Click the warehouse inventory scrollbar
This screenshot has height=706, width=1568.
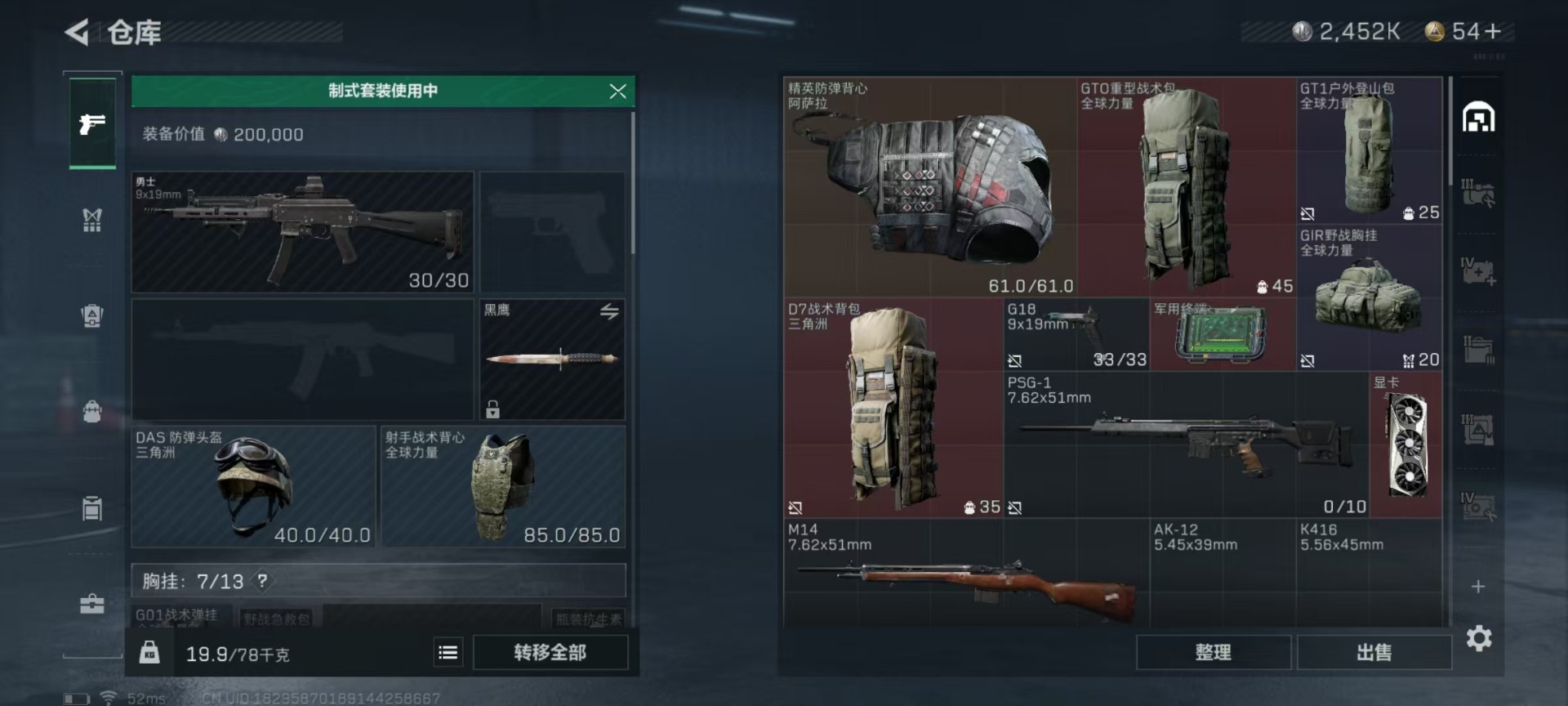[1451, 131]
